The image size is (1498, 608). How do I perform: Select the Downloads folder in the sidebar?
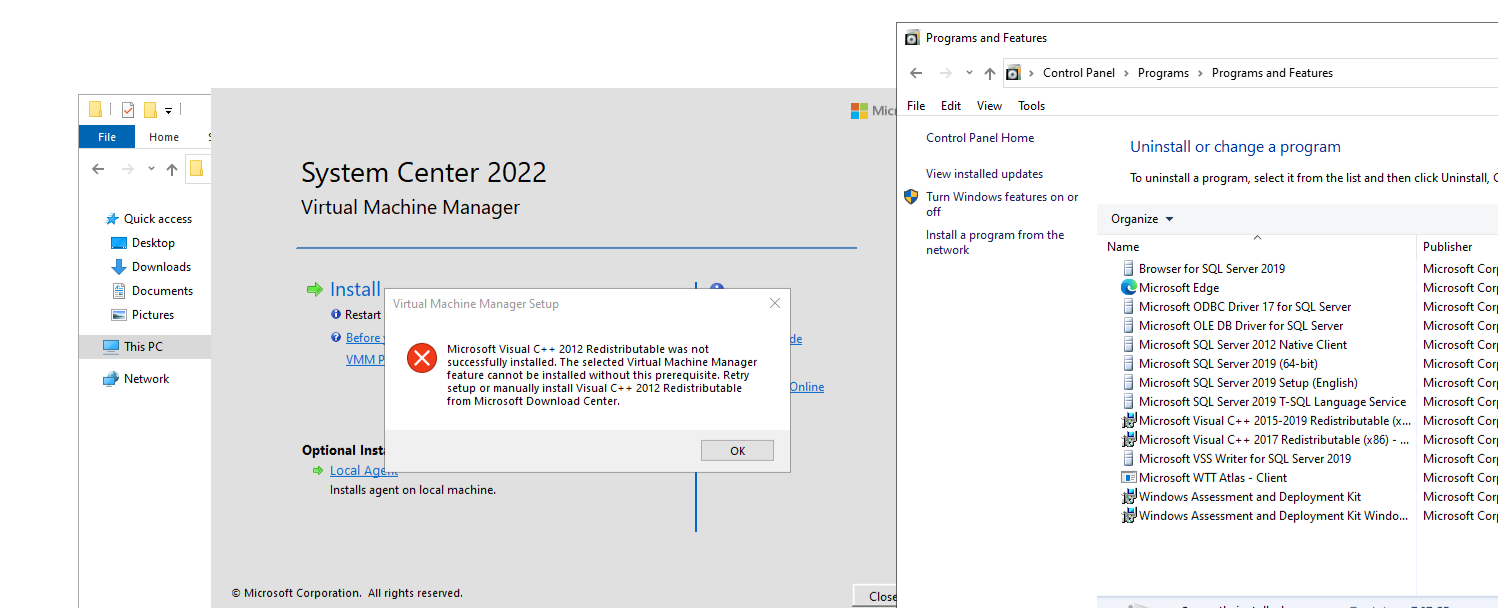[x=160, y=266]
